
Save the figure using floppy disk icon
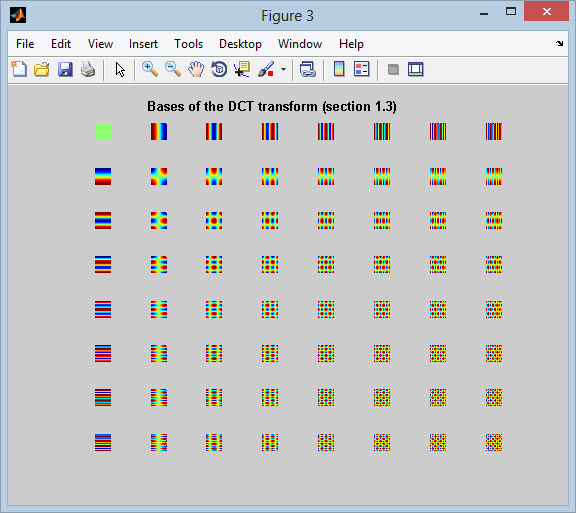(x=65, y=69)
